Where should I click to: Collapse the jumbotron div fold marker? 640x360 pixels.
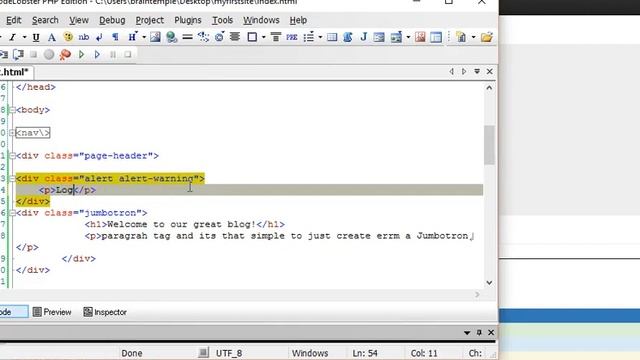[12, 213]
